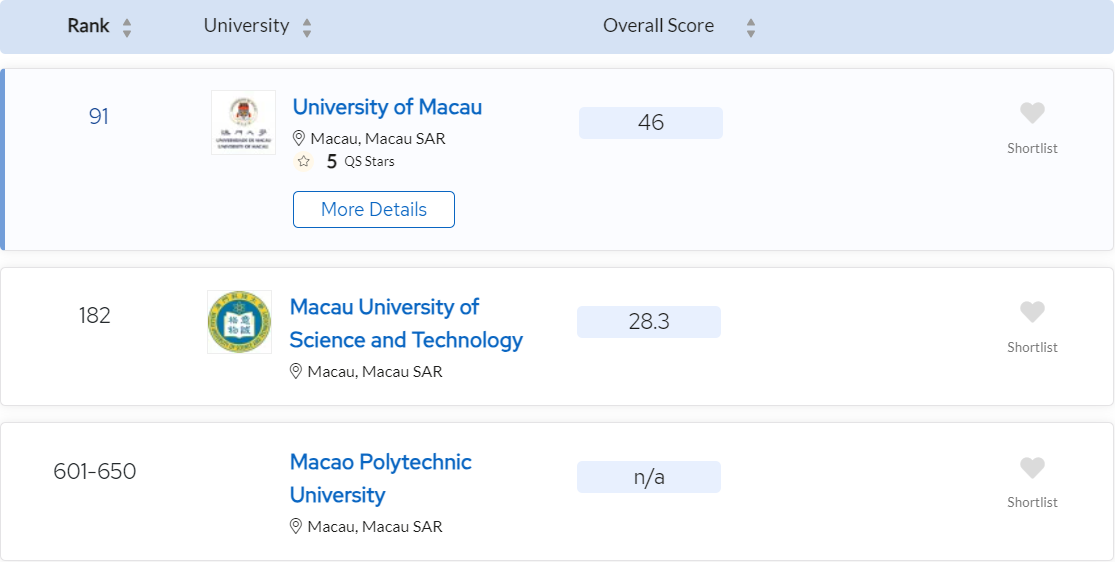The image size is (1115, 562).
Task: Open More Details for University of Macau
Action: tap(374, 209)
